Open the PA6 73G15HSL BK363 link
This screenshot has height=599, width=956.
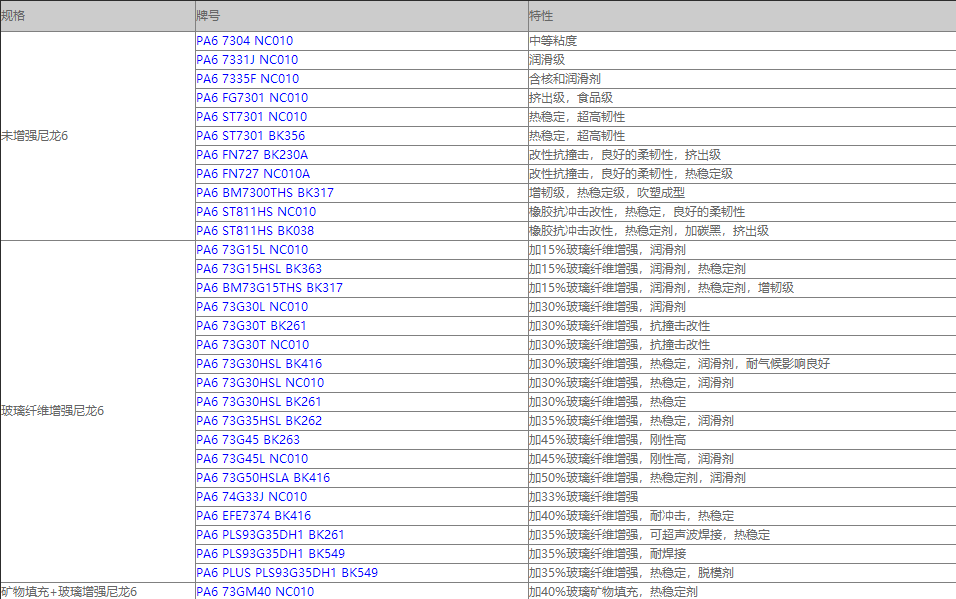point(259,268)
